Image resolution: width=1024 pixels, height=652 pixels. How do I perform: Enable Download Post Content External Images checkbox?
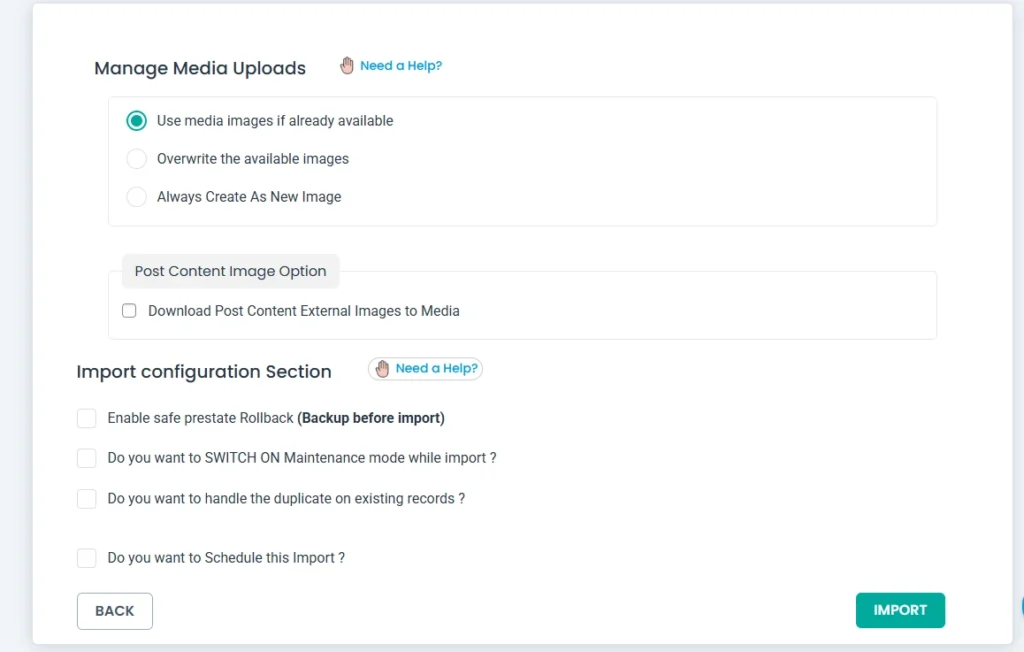(x=129, y=311)
